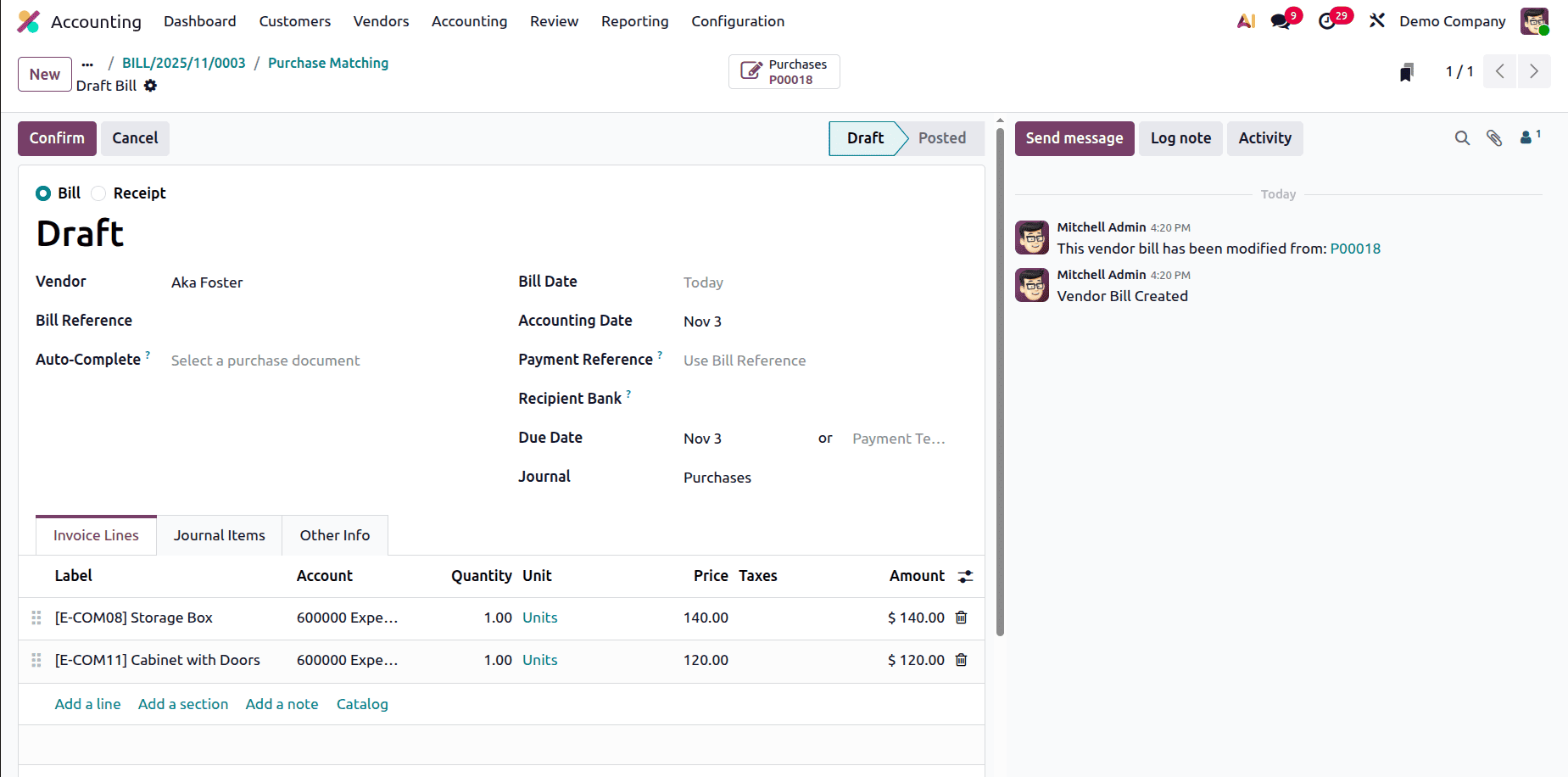Open the AI assistant icon
The image size is (1568, 777).
tap(1245, 20)
